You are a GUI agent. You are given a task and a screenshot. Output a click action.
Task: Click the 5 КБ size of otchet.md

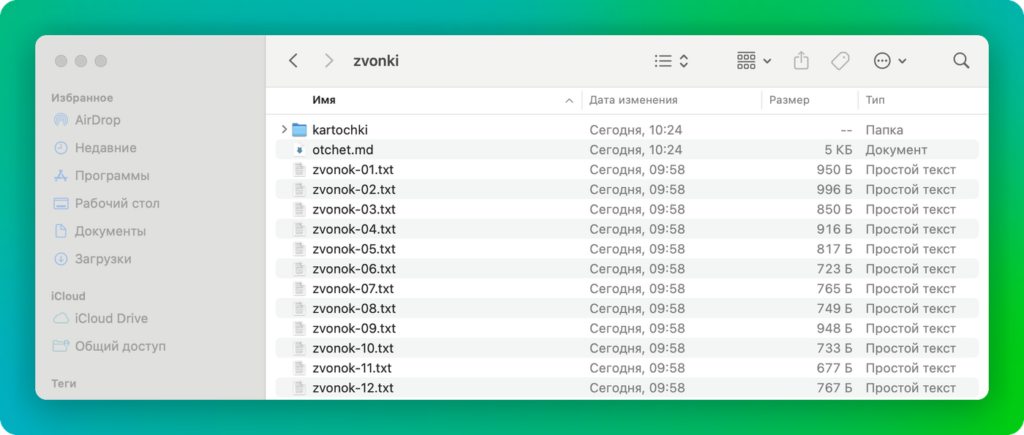838,150
